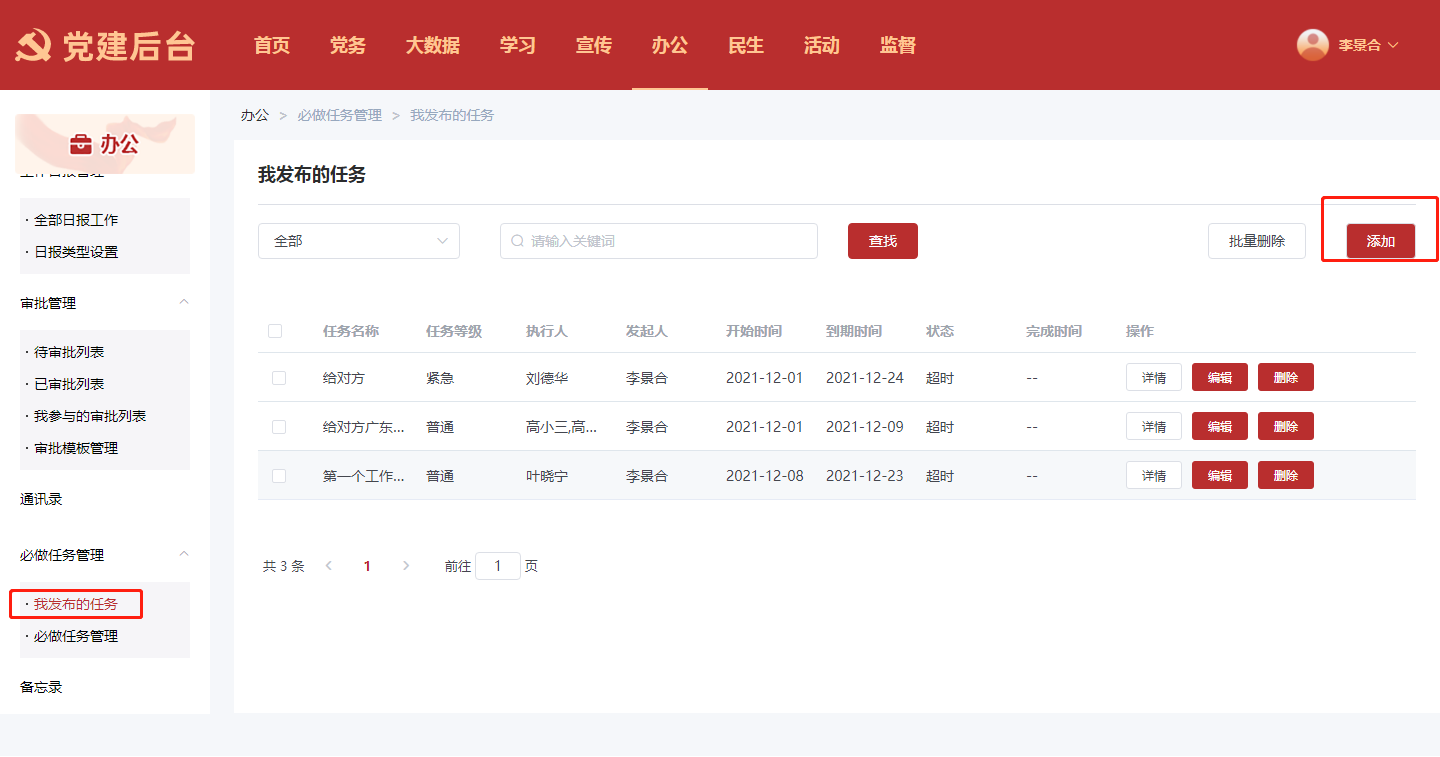Click the 添加 button
The height and width of the screenshot is (757, 1440).
[x=1380, y=241]
